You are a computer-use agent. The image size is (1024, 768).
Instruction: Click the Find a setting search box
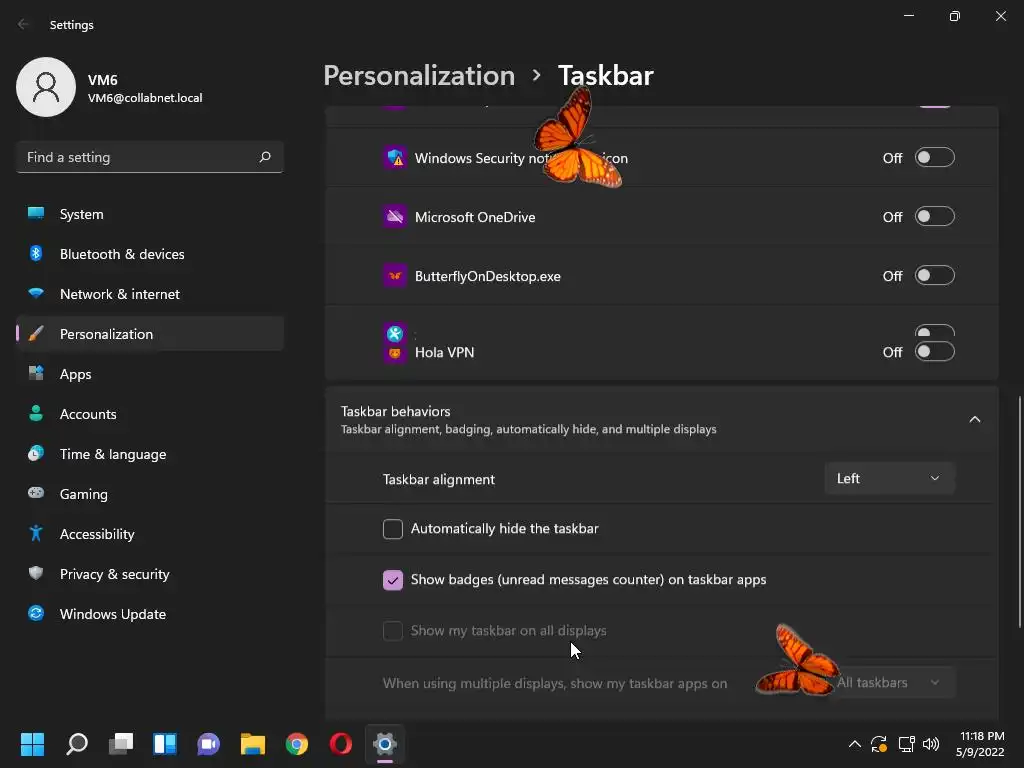point(140,157)
